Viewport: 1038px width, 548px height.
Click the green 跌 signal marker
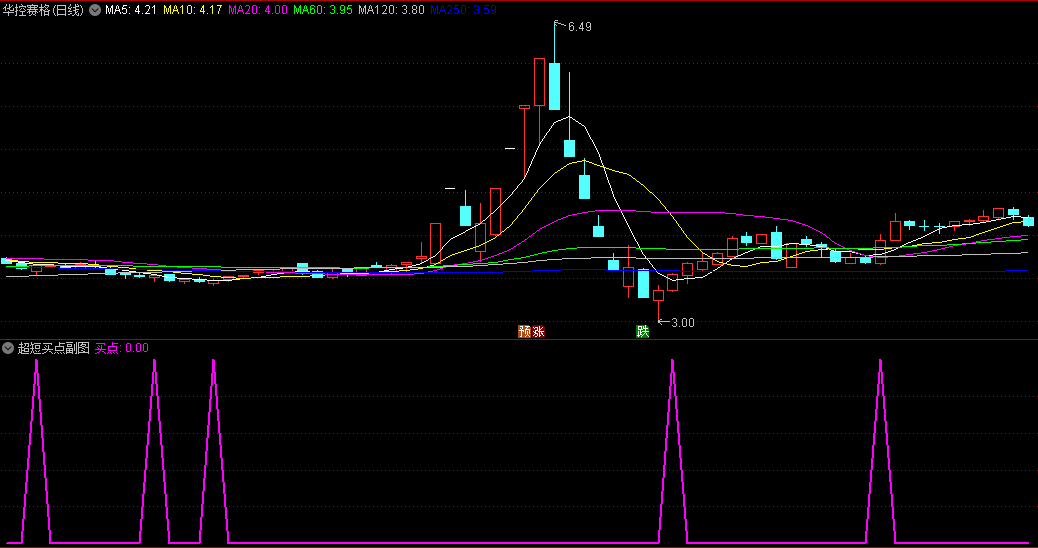tap(642, 331)
